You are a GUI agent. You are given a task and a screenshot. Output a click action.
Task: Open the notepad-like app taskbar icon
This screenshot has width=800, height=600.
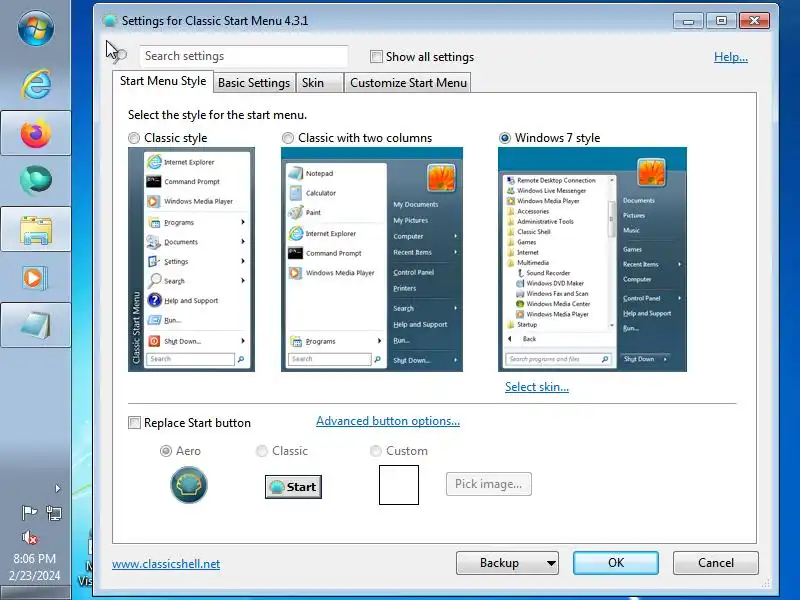coord(36,325)
